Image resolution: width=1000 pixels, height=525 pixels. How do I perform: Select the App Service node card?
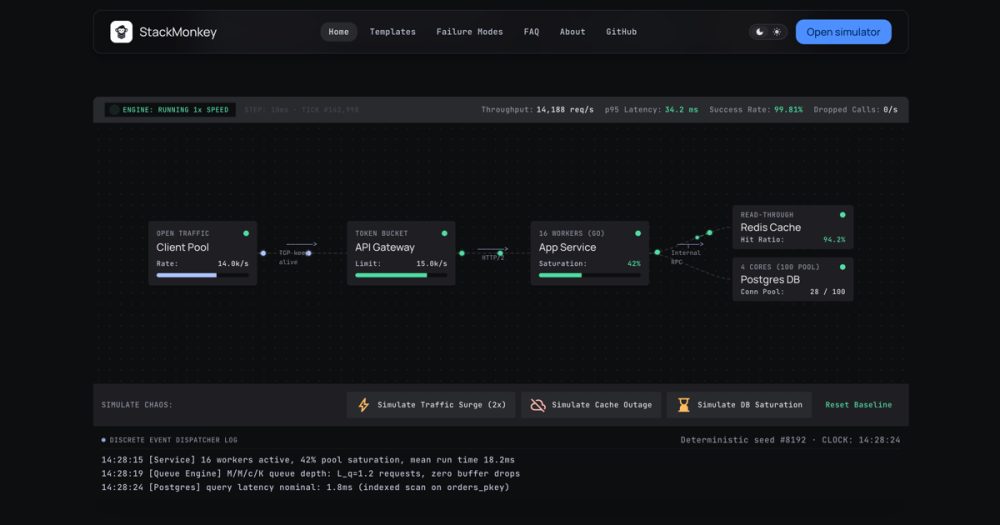point(590,253)
